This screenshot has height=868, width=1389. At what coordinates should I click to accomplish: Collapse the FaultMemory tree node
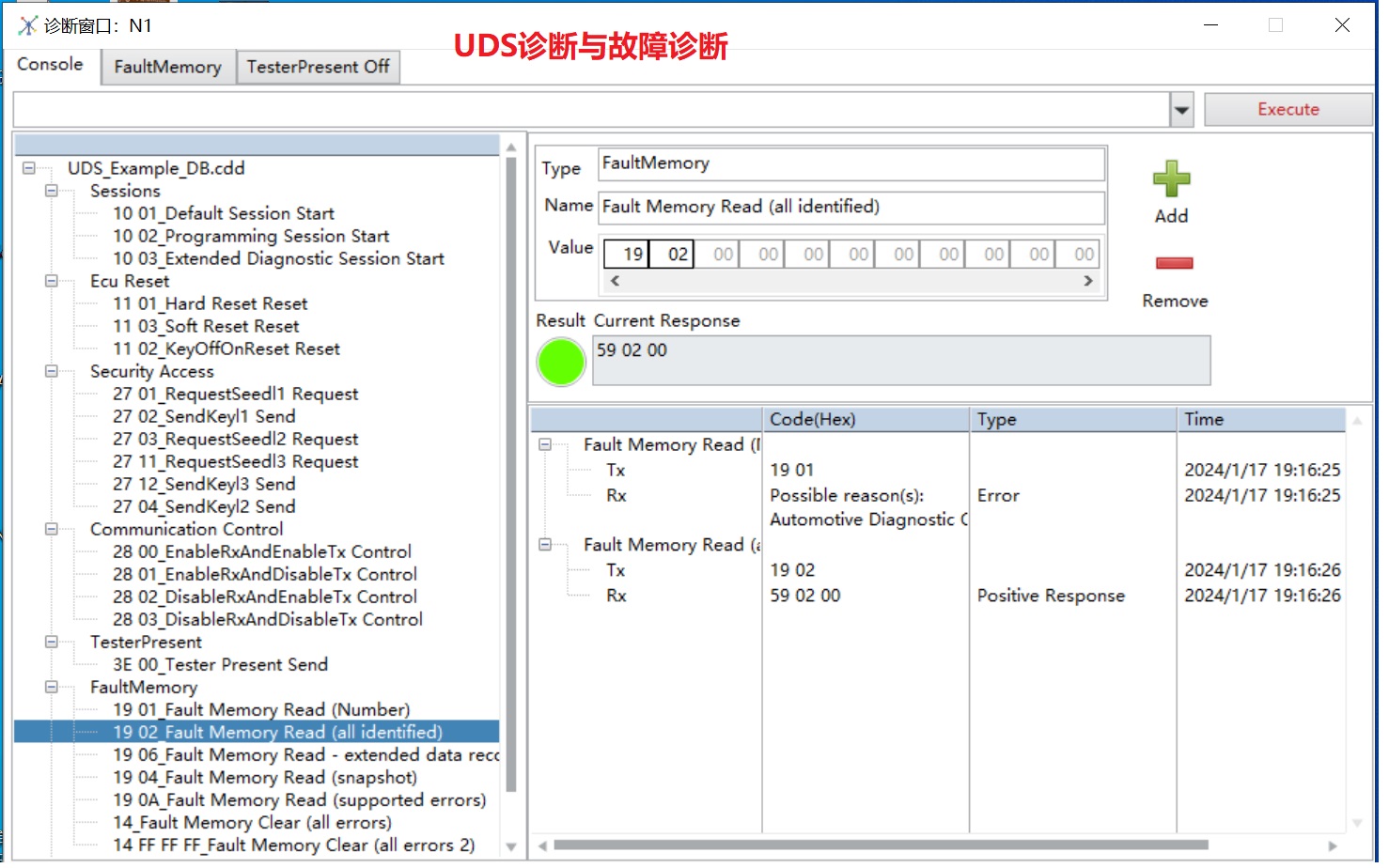point(52,687)
